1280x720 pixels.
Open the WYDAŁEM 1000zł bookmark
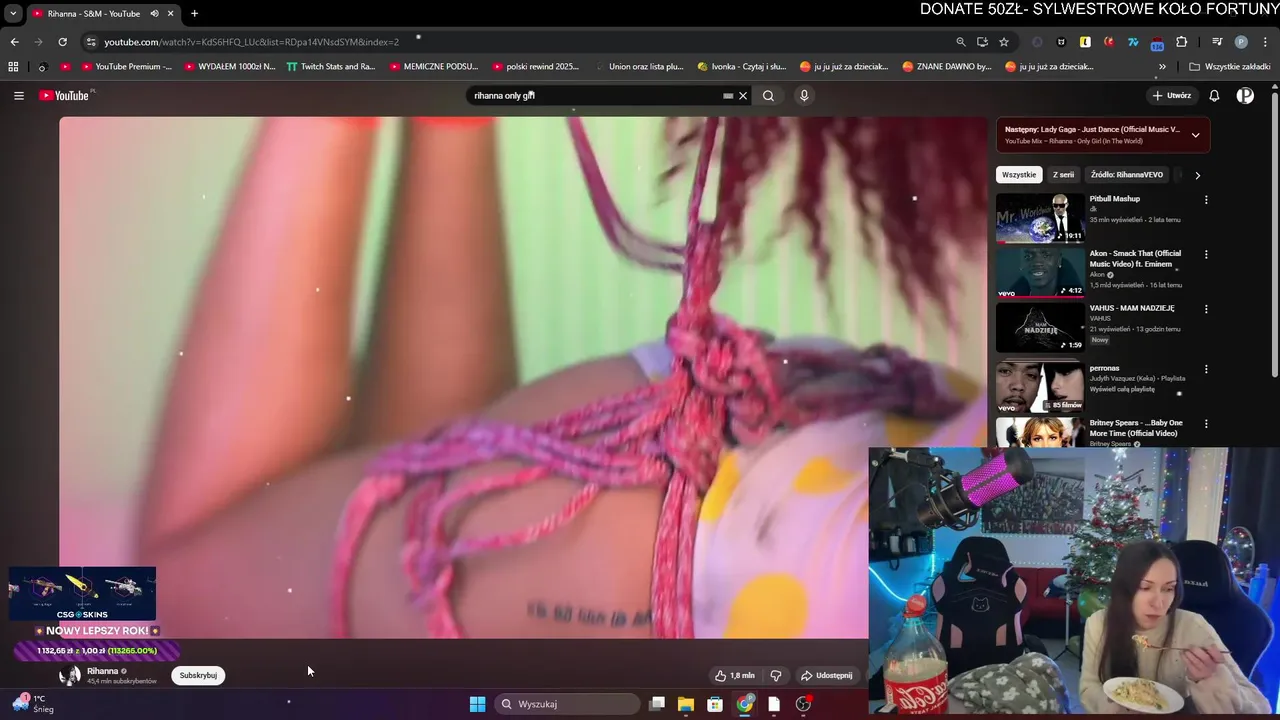(x=229, y=67)
